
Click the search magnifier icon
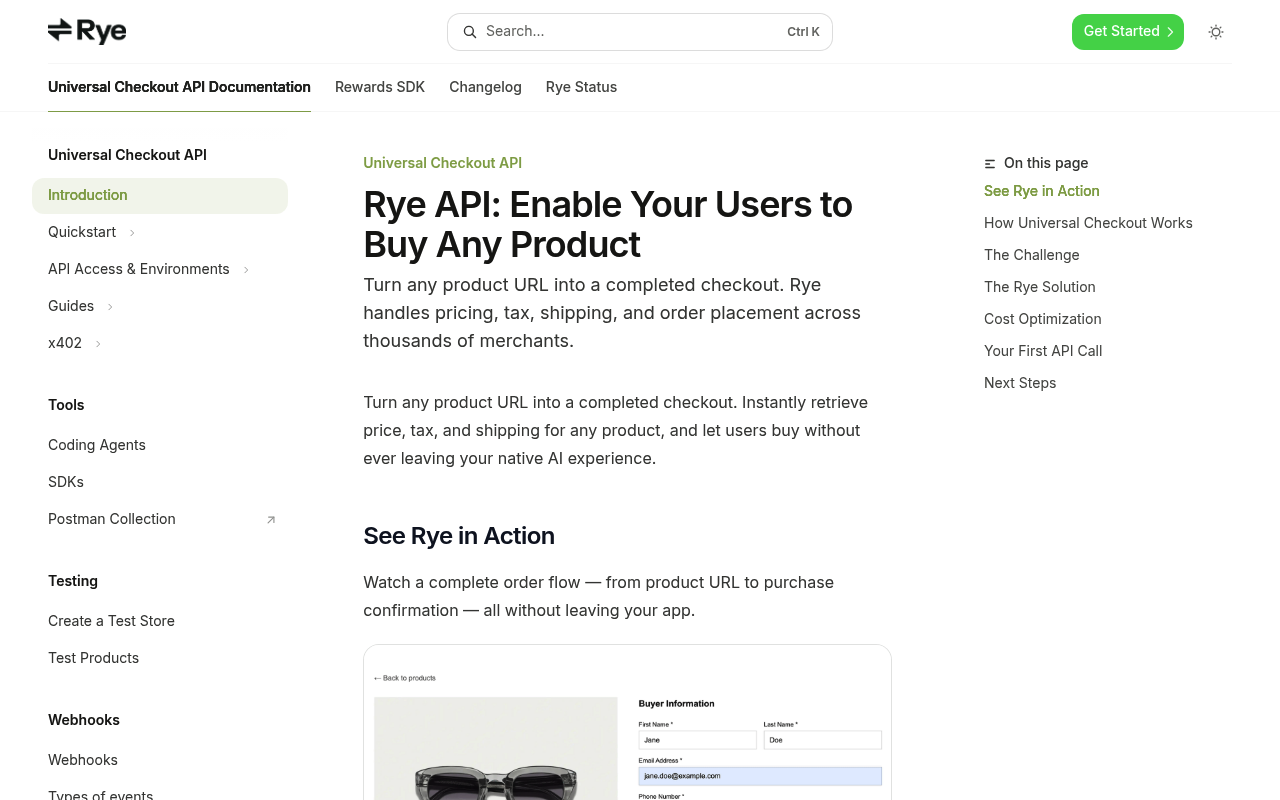click(470, 32)
